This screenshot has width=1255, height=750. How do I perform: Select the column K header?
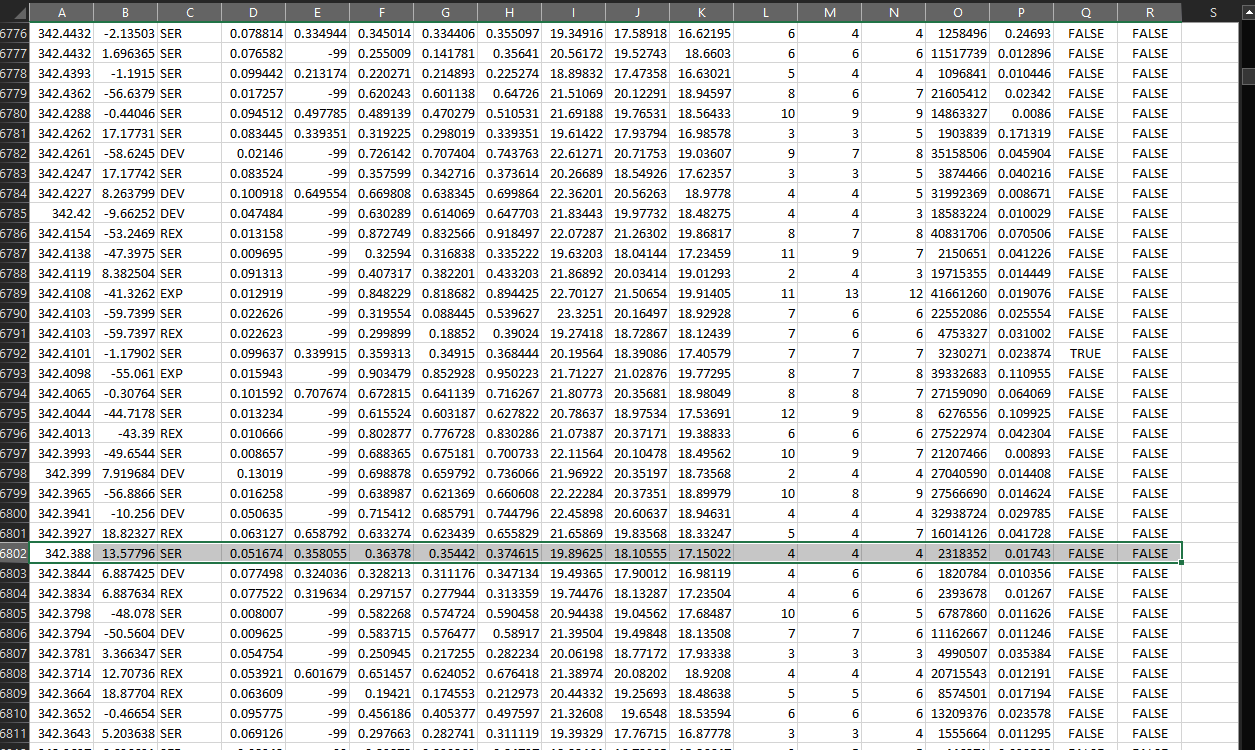click(702, 12)
